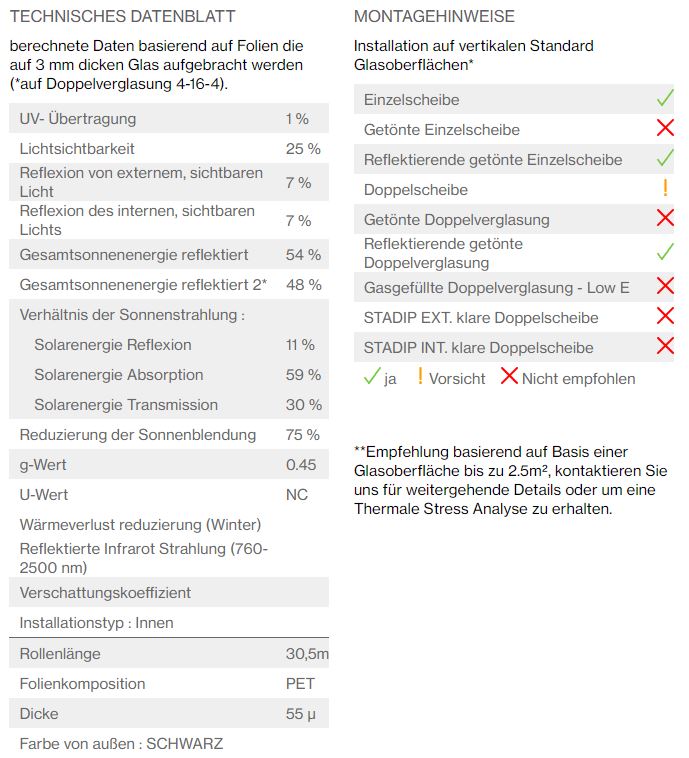Click the TECHNISCHES DATENBLATT heading
Image resolution: width=689 pixels, height=758 pixels.
[x=122, y=16]
